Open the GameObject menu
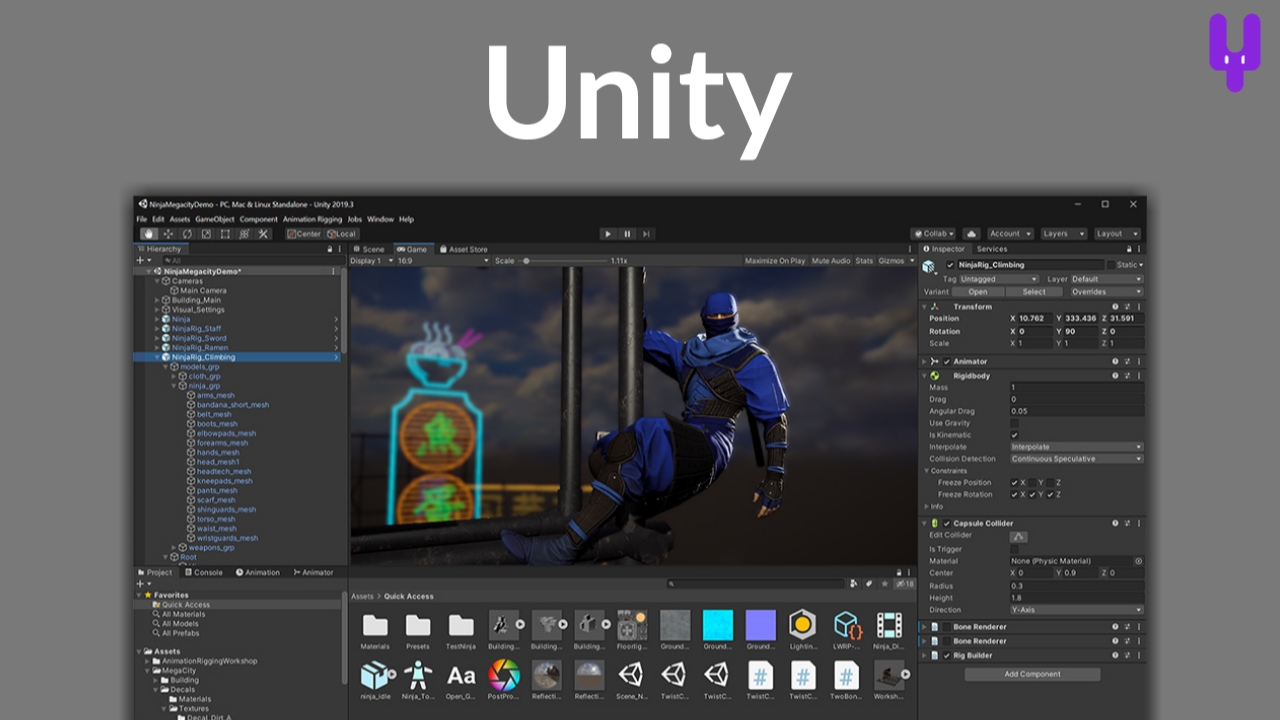Screen dimensions: 1280x720 coord(215,219)
